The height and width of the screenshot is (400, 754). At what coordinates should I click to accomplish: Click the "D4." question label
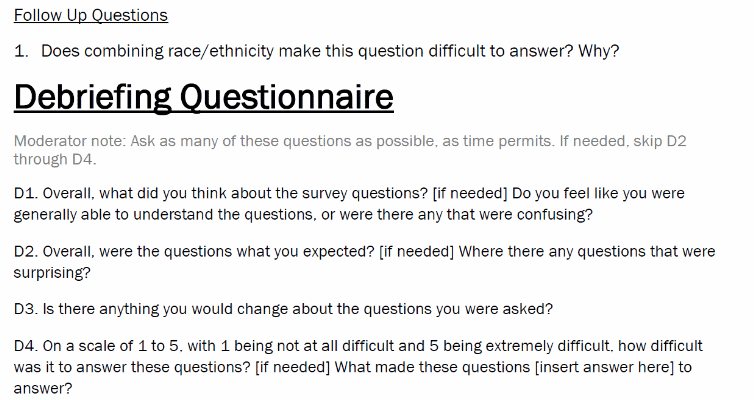(25, 346)
